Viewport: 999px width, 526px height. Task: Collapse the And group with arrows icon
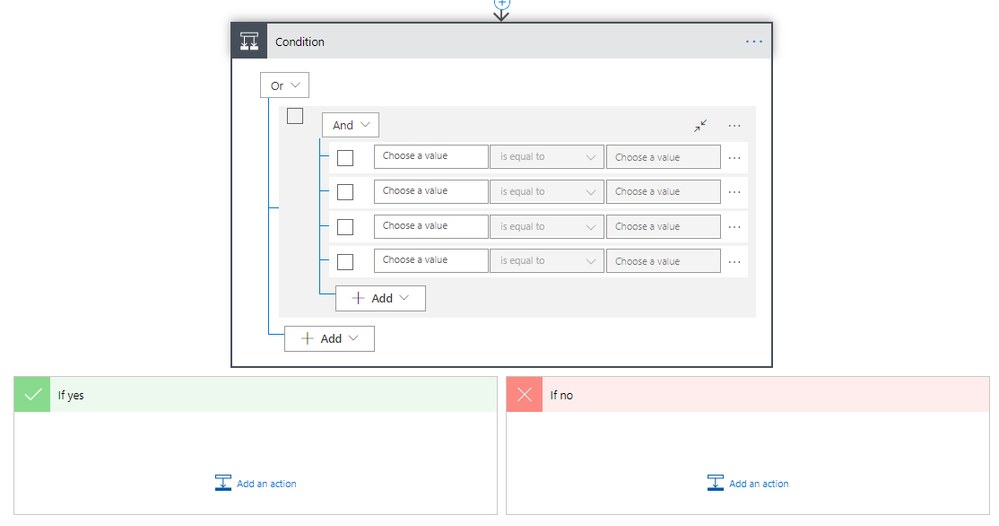pos(700,125)
